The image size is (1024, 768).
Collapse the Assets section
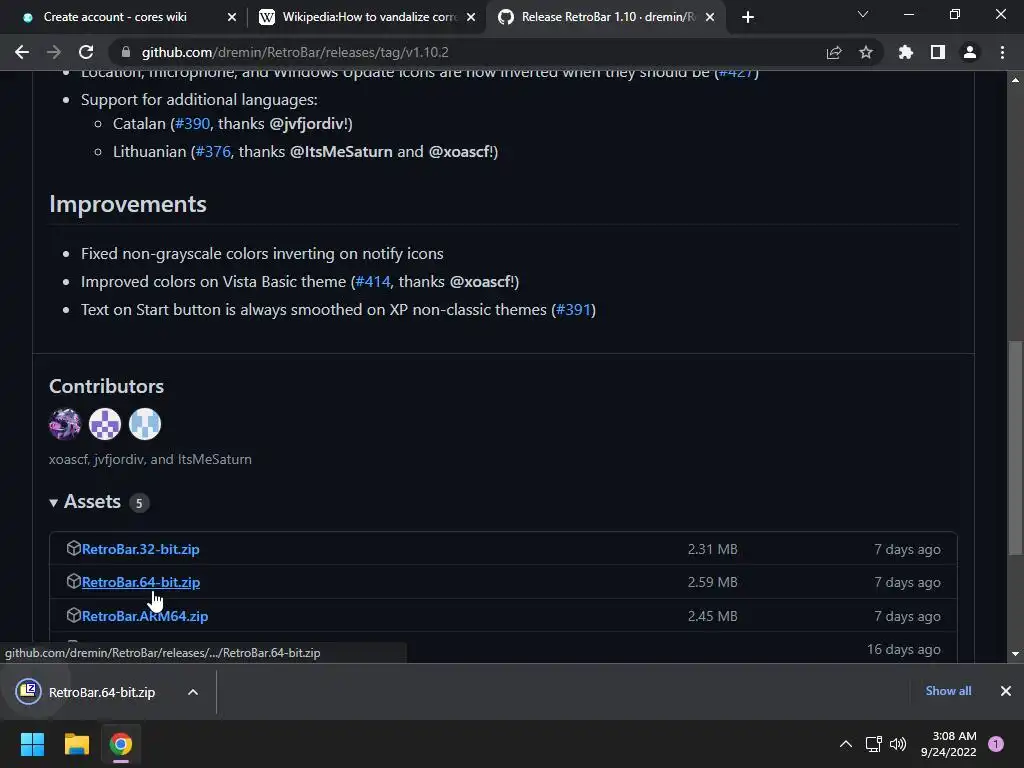pos(86,502)
